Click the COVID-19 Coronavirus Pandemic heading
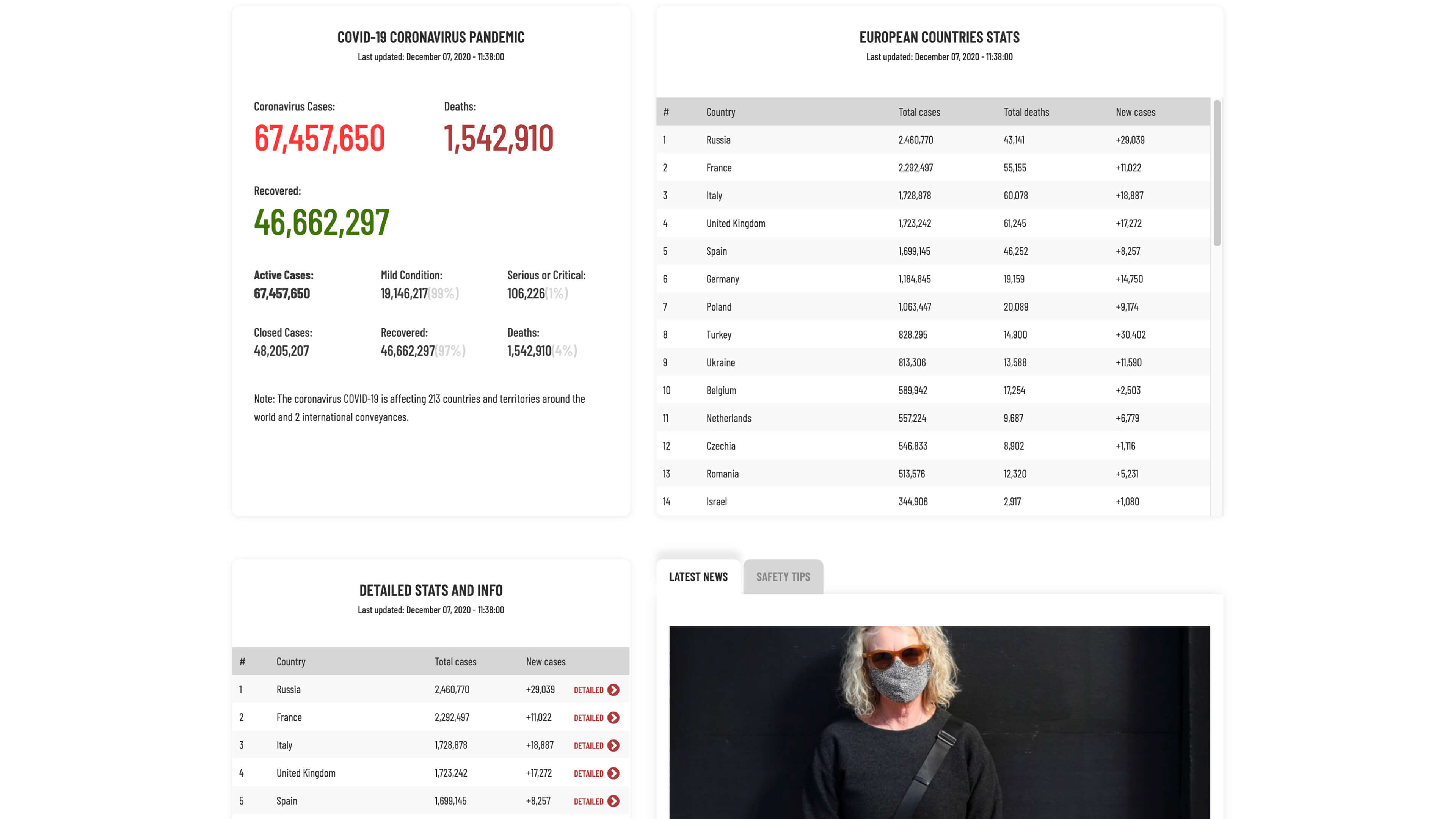Viewport: 1456px width, 819px height. tap(431, 37)
